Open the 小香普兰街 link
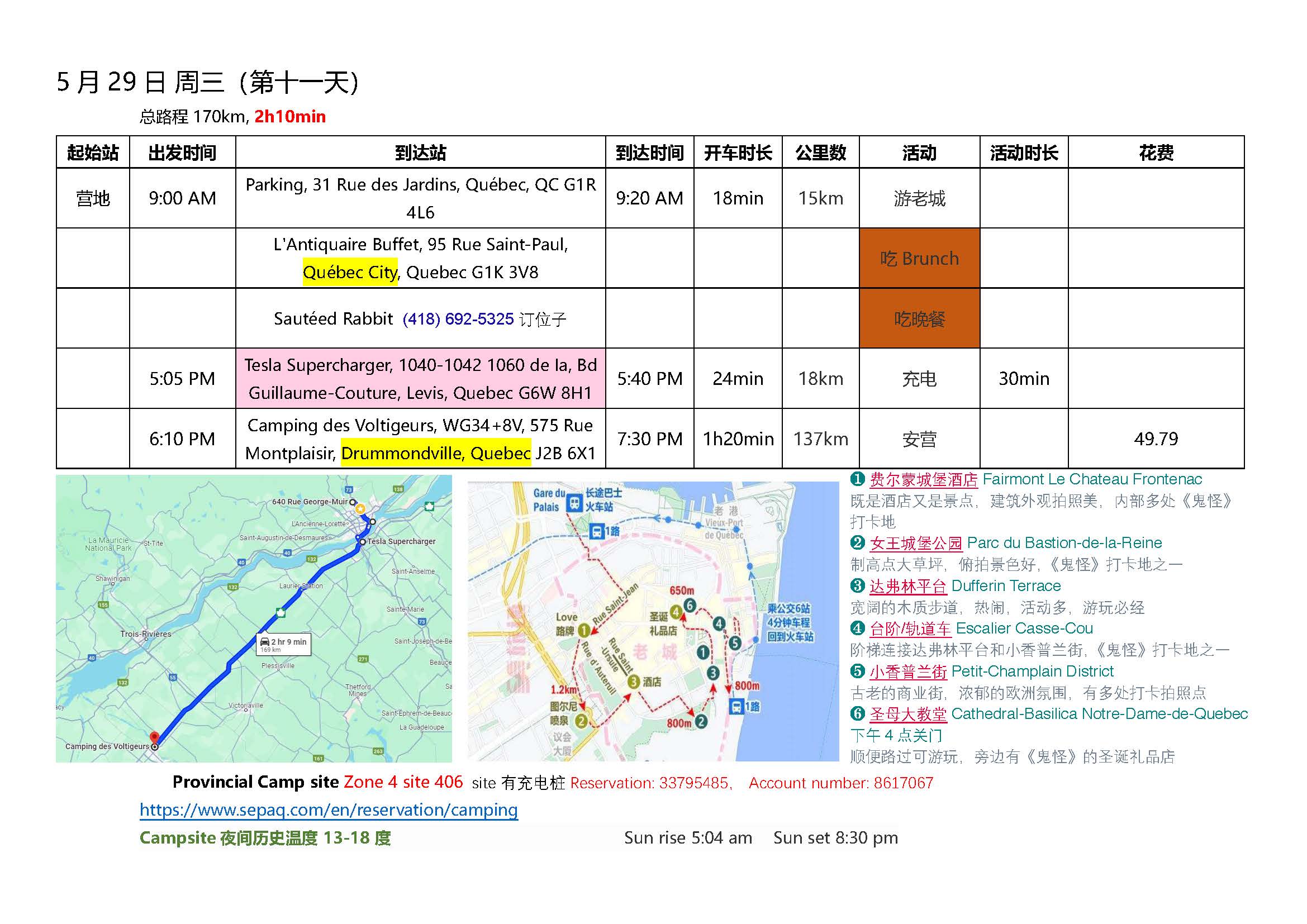 908,671
